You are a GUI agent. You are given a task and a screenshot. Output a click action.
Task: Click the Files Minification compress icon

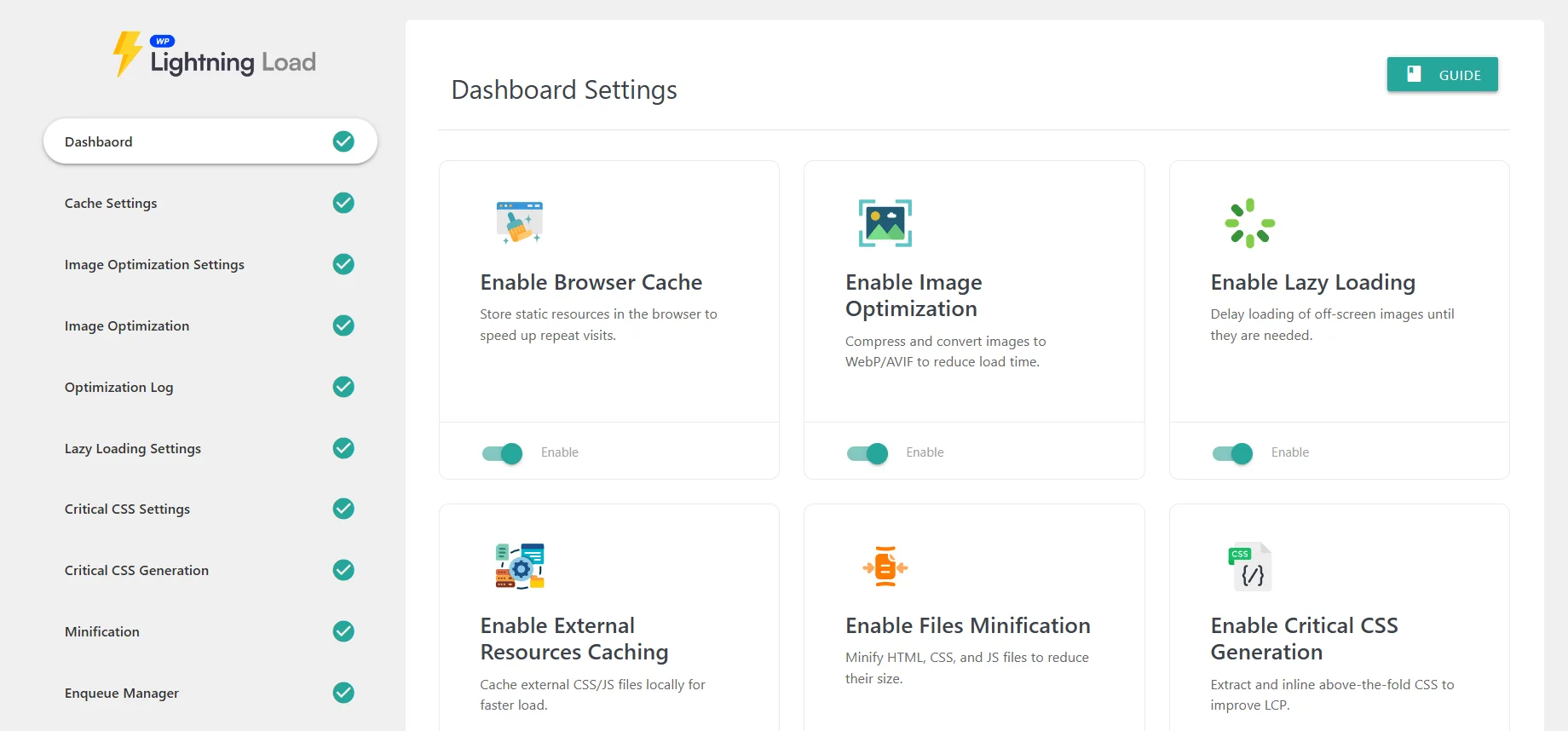pos(885,567)
